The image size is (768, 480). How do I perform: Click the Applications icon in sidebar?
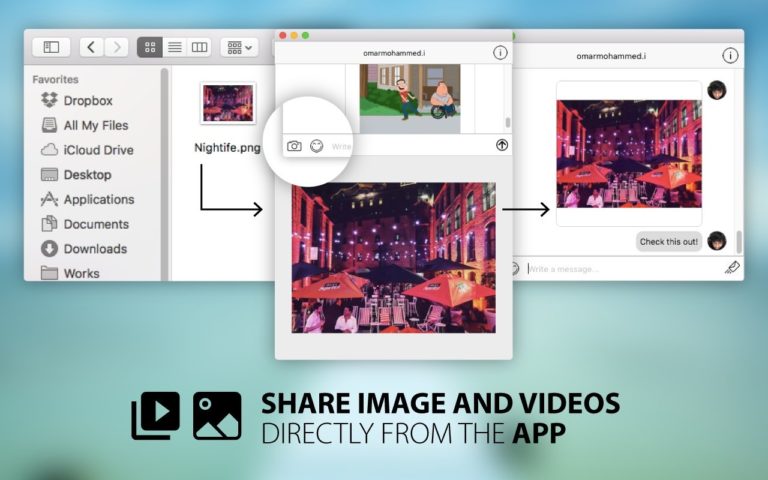49,199
